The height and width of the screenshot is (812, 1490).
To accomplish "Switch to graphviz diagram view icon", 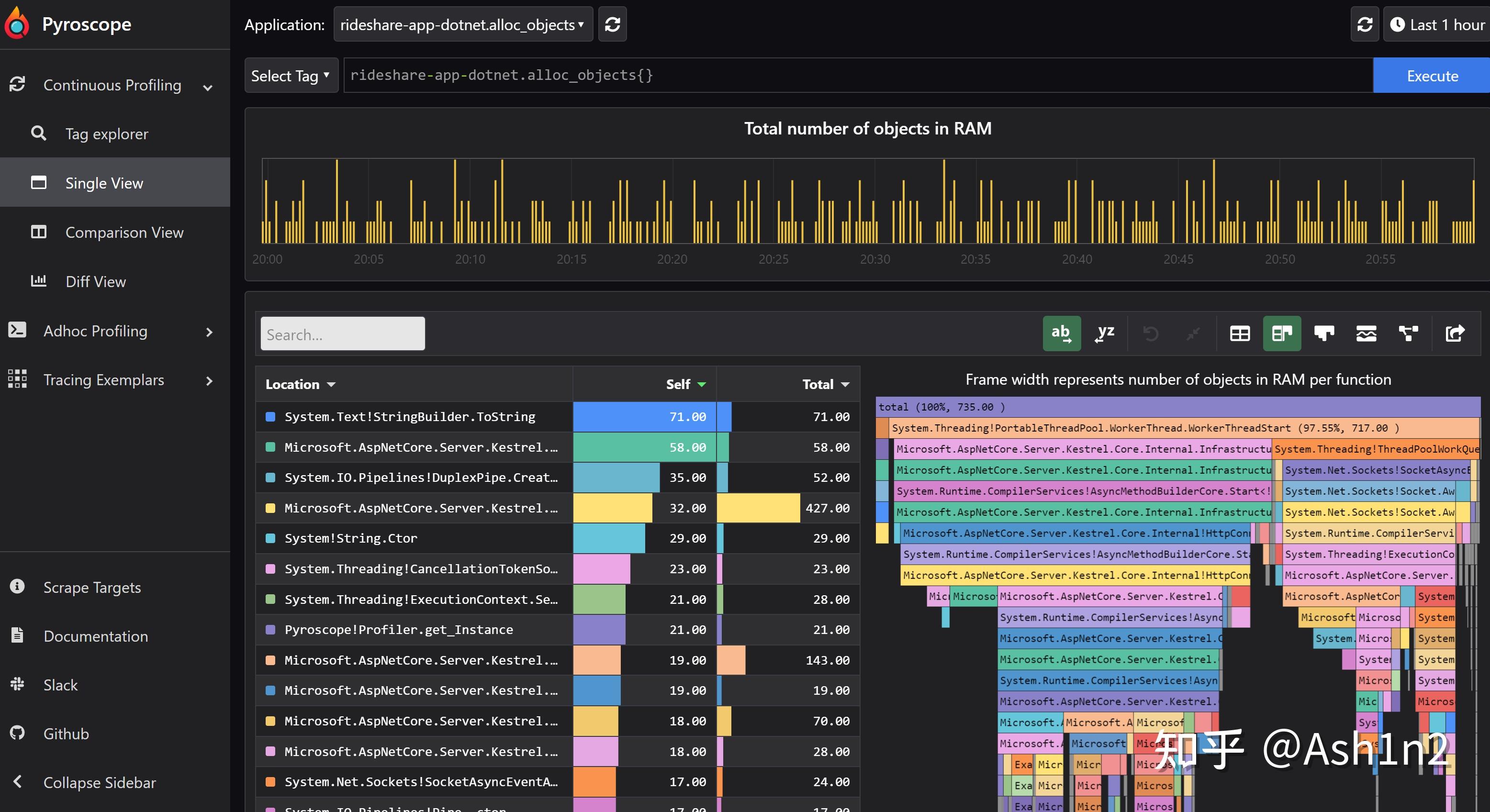I will point(1409,334).
